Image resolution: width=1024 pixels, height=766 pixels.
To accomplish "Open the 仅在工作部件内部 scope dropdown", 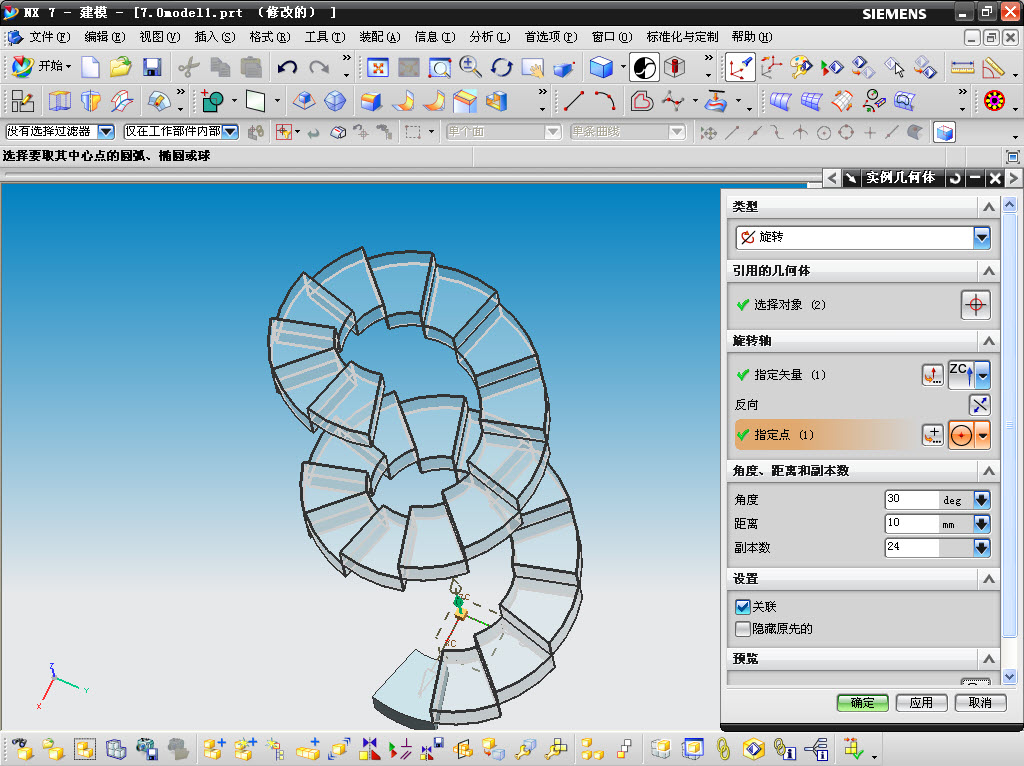I will [x=230, y=132].
